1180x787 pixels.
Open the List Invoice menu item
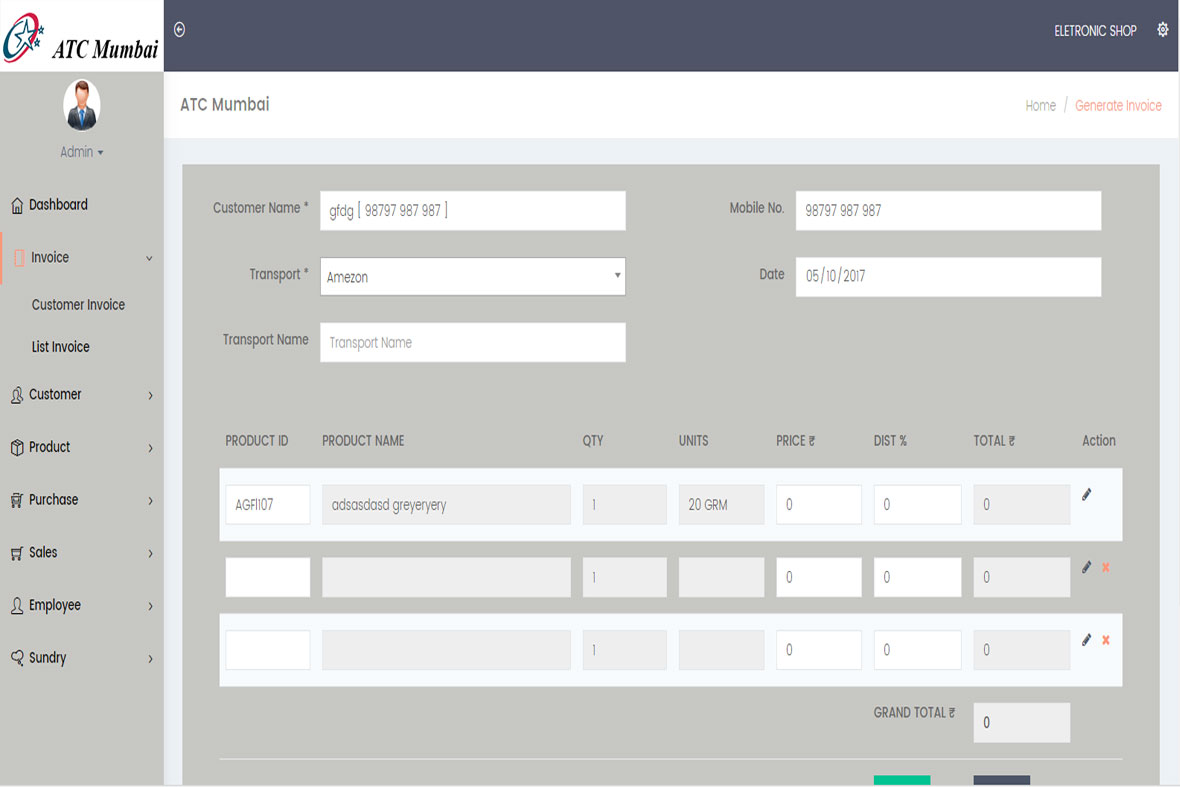61,347
